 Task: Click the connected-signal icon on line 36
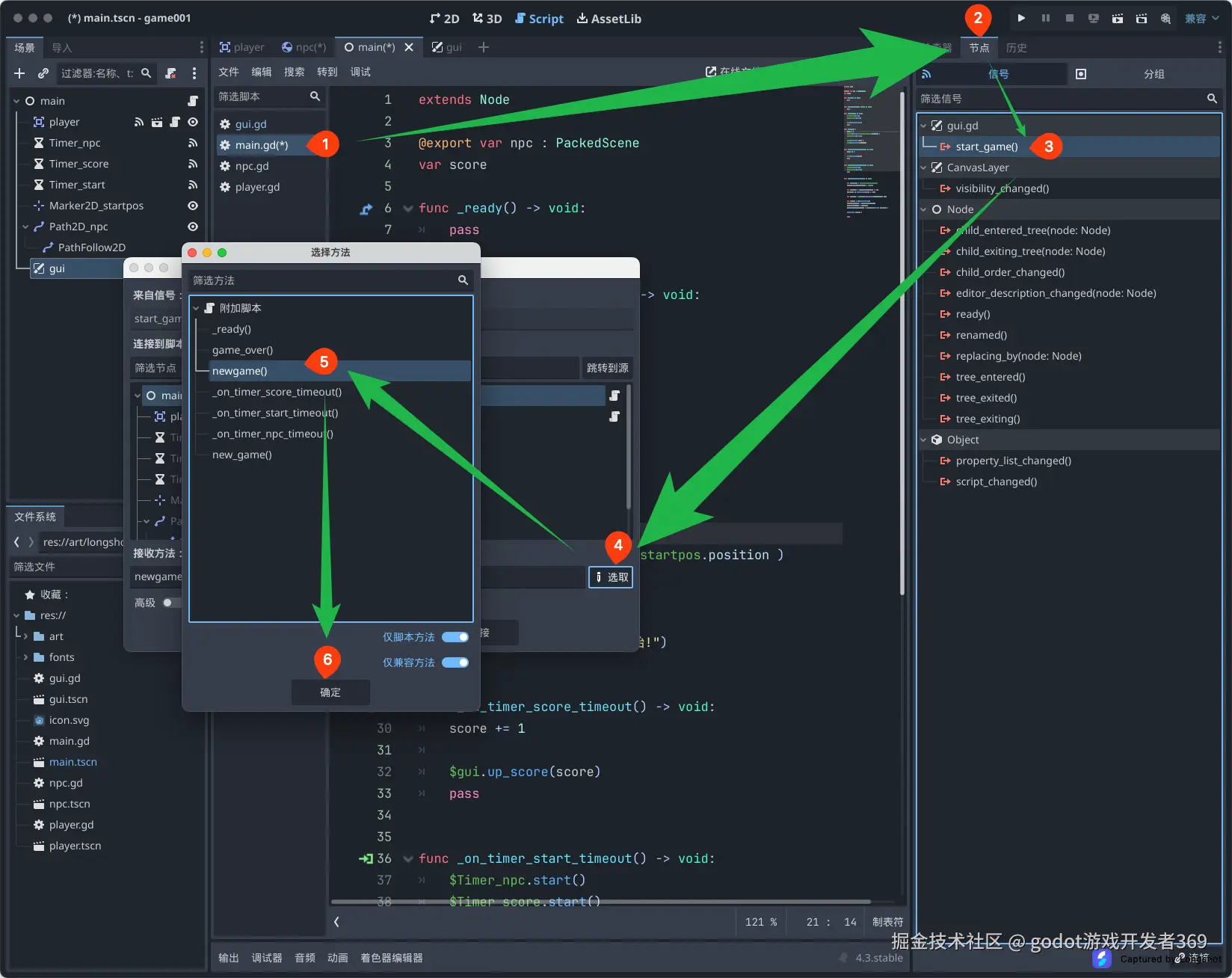click(366, 859)
